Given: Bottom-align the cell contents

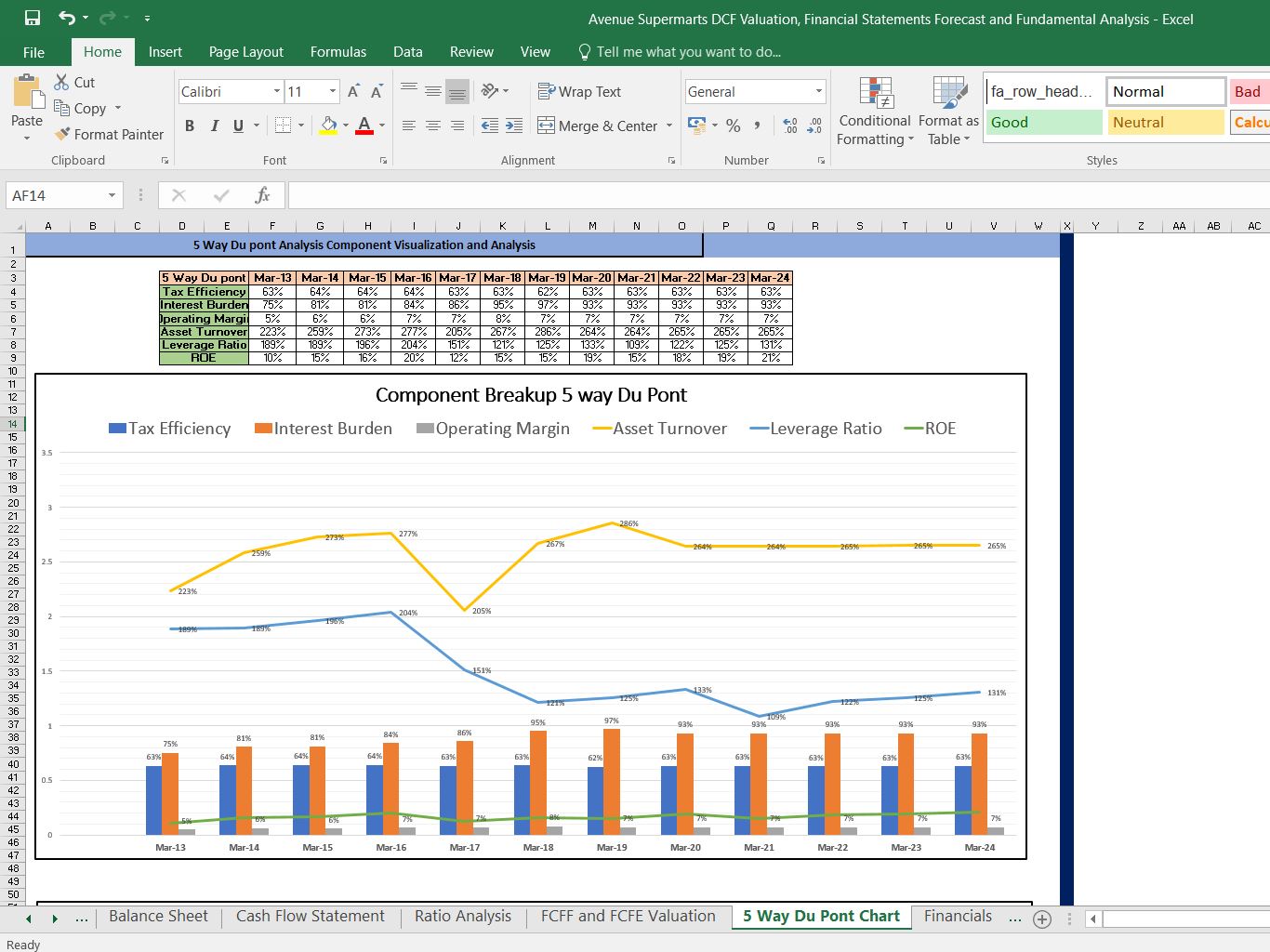Looking at the screenshot, I should point(457,91).
